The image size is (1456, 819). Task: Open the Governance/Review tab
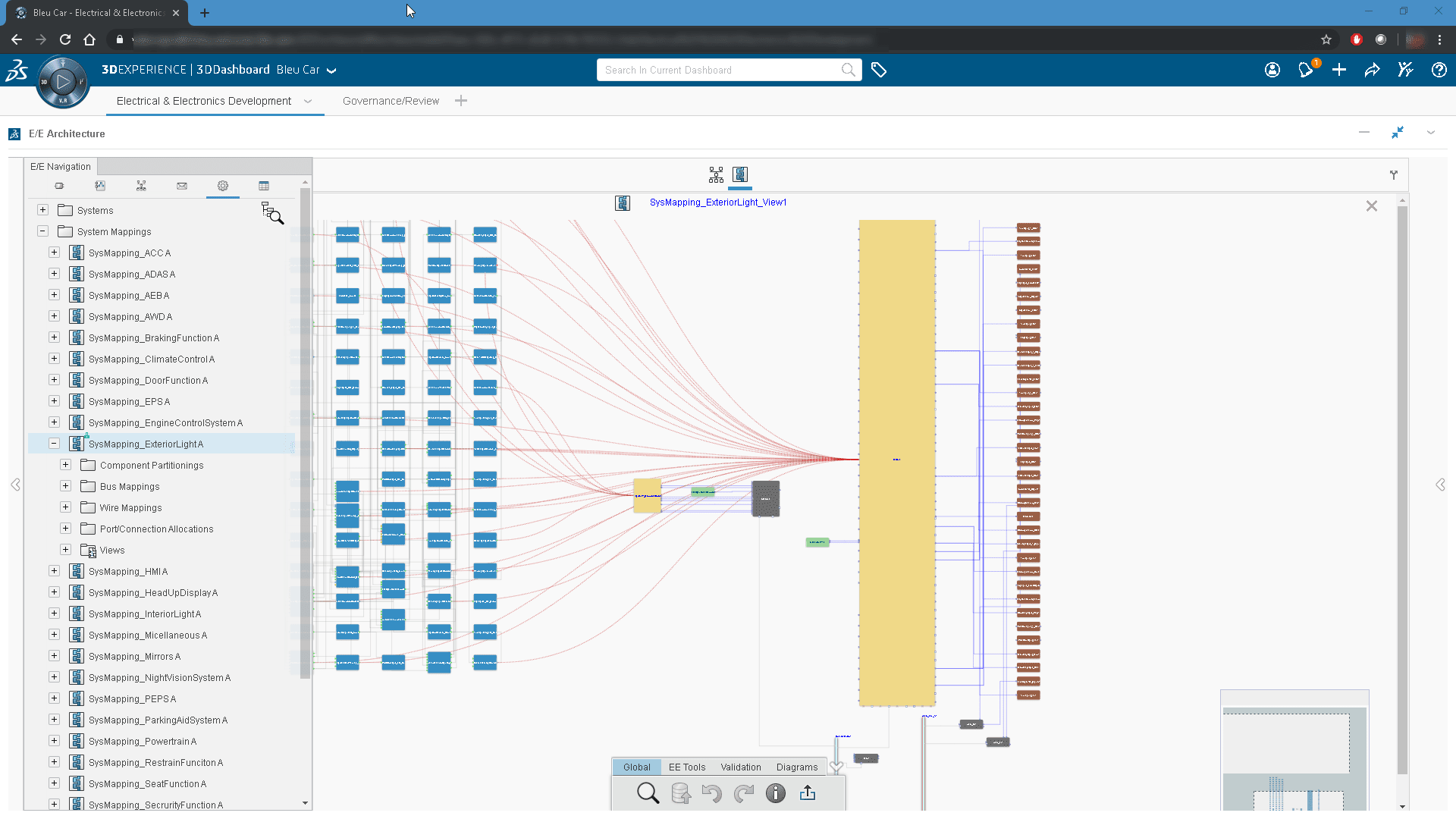tap(391, 101)
